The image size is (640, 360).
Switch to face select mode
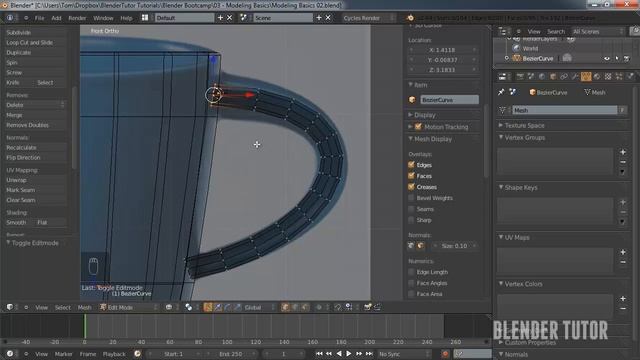304,307
